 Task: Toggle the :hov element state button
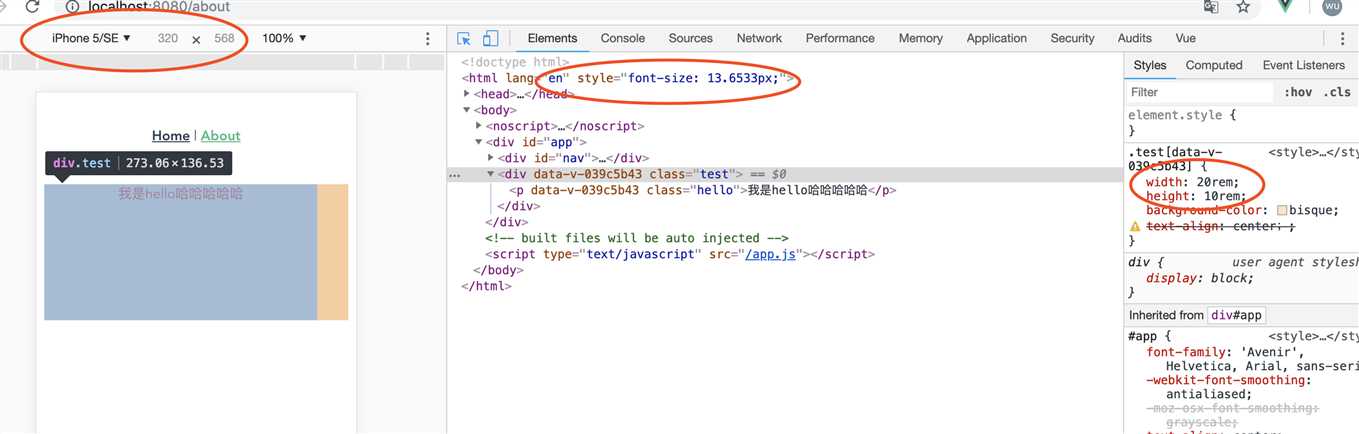pos(1298,92)
